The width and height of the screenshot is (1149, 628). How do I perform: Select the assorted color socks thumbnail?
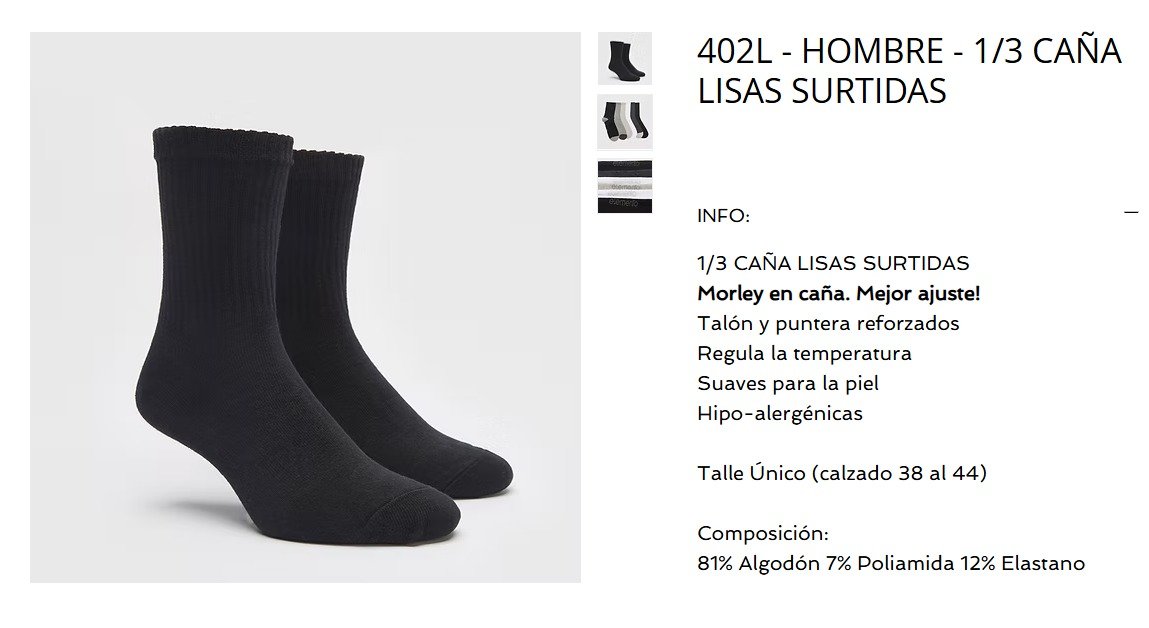(x=624, y=122)
